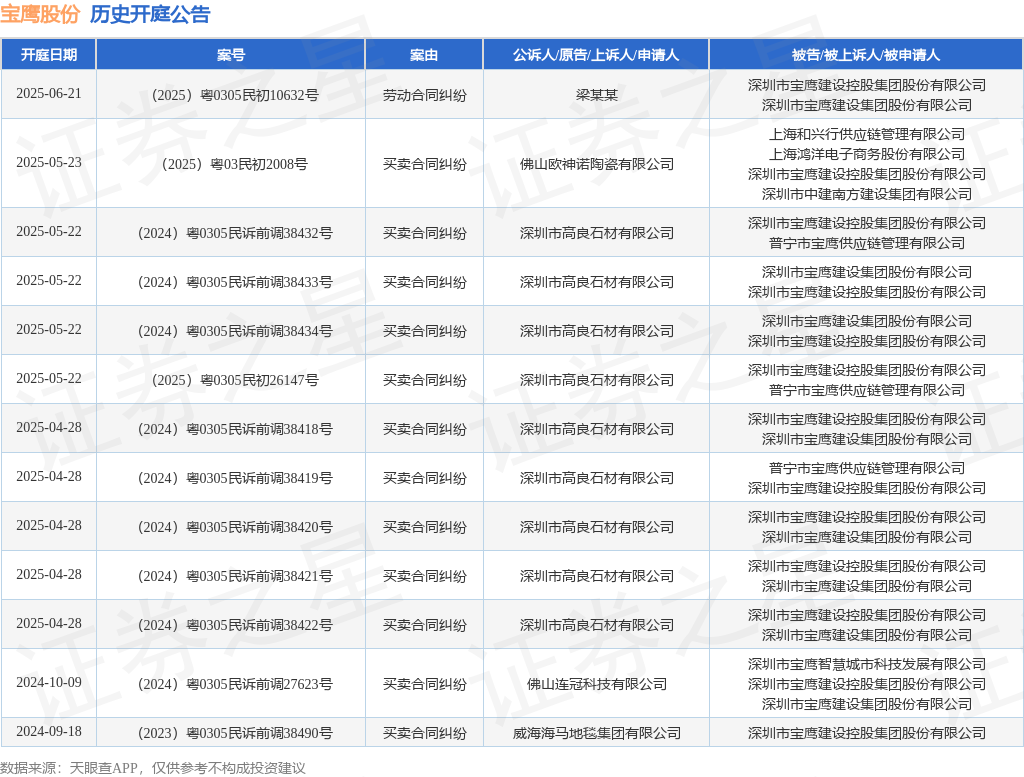Click 普宁市宝鹰供应链管理有限公司 in the 38432号 row

click(867, 243)
